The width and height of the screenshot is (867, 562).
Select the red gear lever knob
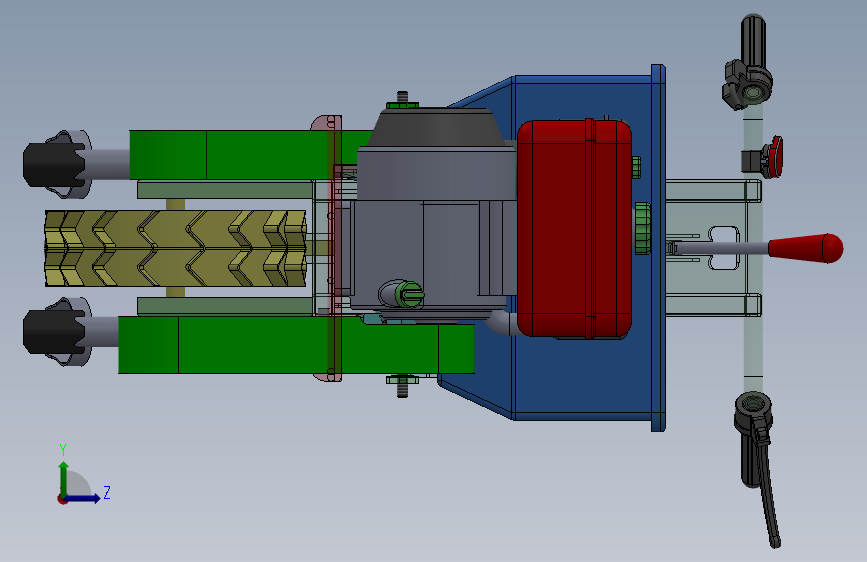click(x=806, y=248)
